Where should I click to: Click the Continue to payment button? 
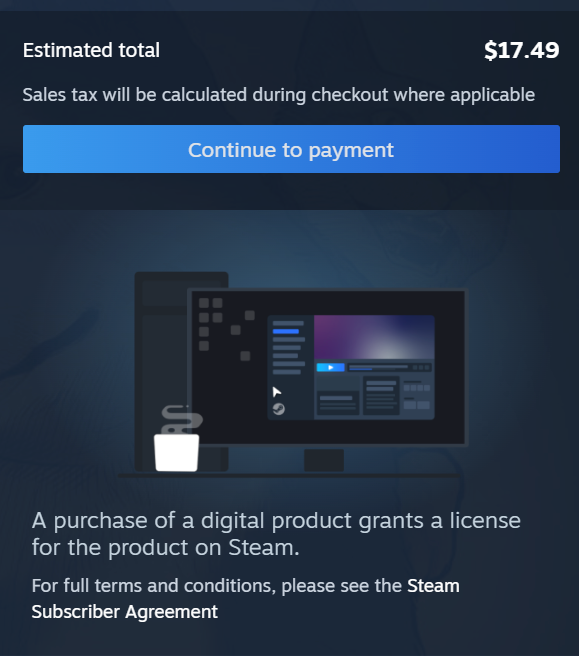(x=291, y=149)
